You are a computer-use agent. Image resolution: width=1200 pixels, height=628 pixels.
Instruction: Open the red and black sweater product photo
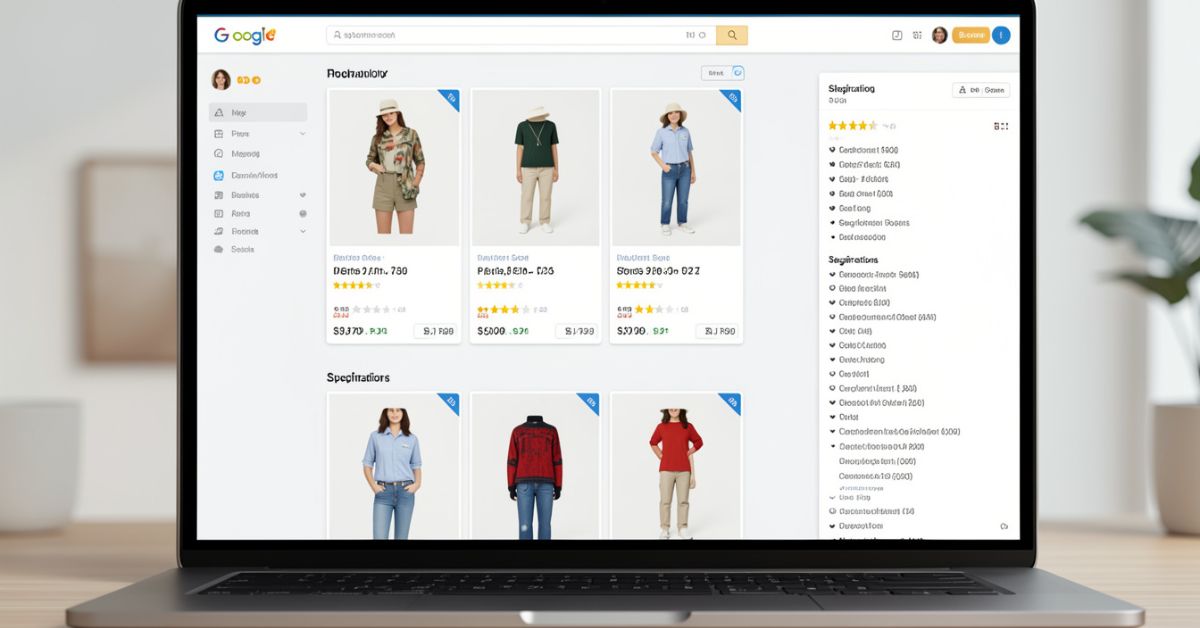(x=535, y=466)
